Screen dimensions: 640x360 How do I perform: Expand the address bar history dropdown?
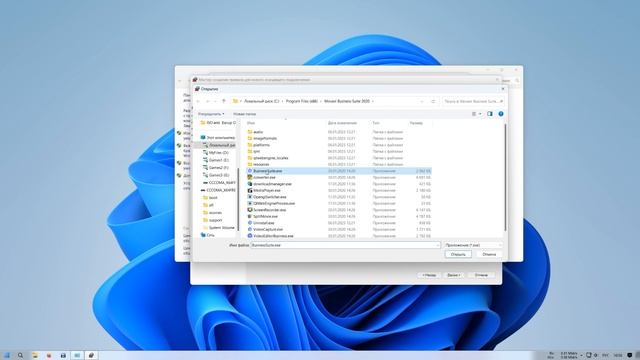[422, 101]
